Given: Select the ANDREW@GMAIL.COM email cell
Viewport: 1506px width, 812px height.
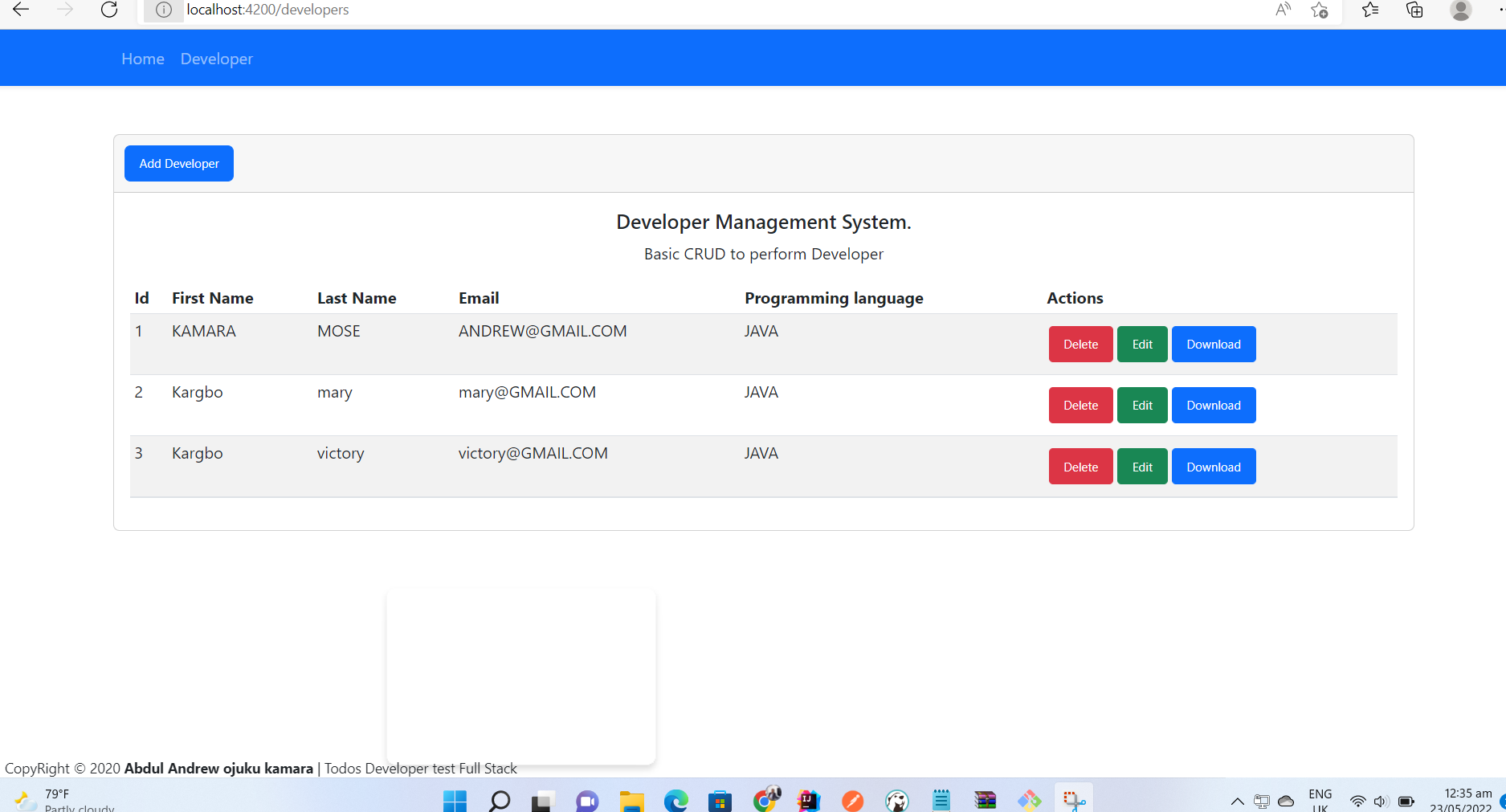Looking at the screenshot, I should click(543, 331).
